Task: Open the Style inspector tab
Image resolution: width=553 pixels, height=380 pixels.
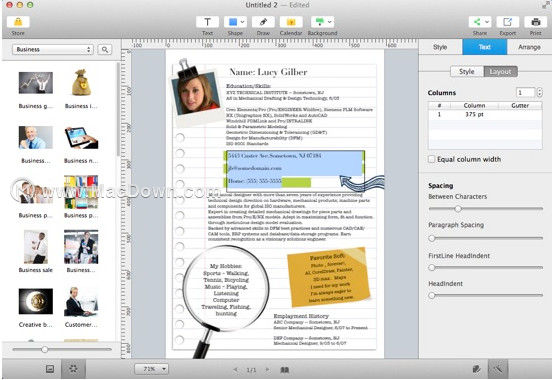Action: (440, 47)
